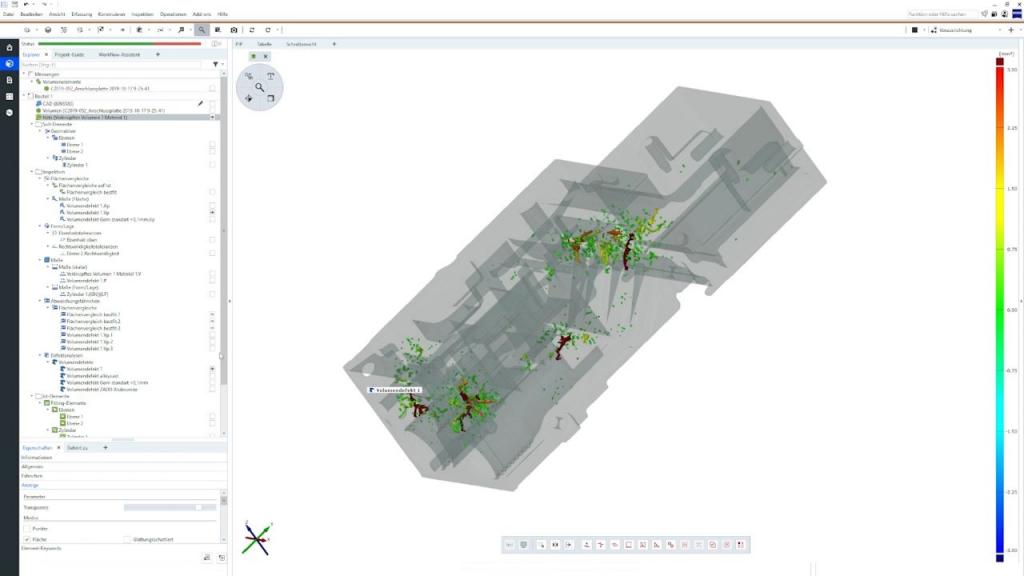Screen dimensions: 1024x576
Task: Select the text annotation tool in the radial menu
Action: coord(271,76)
